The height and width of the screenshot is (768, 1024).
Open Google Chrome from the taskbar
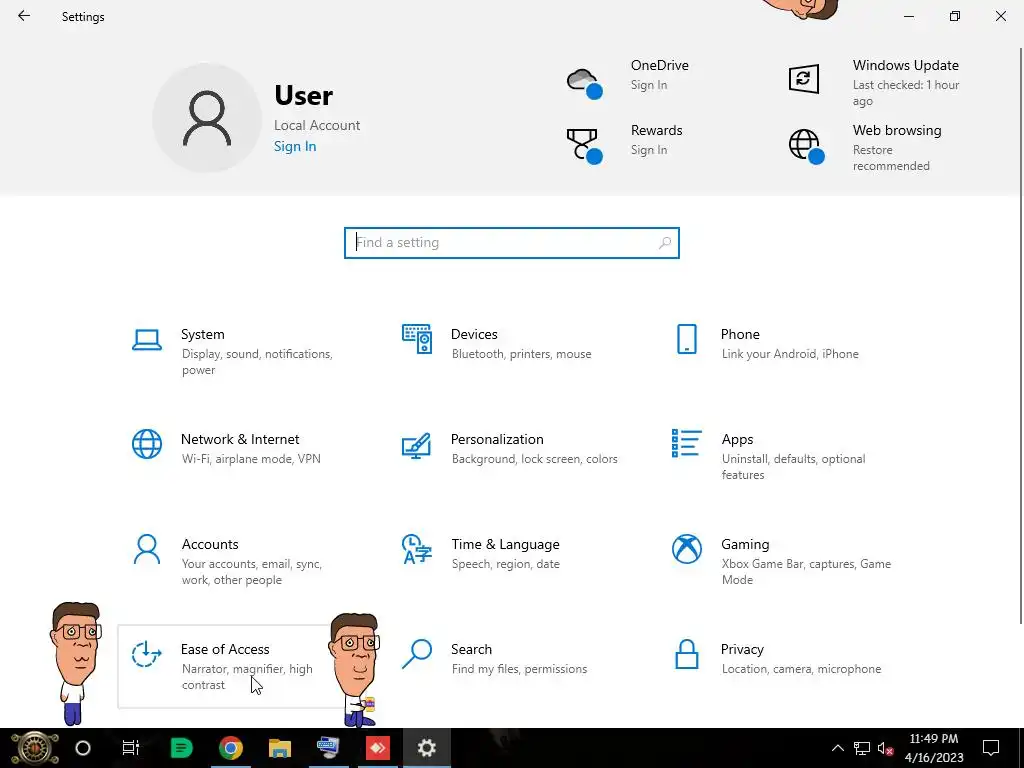tap(231, 748)
